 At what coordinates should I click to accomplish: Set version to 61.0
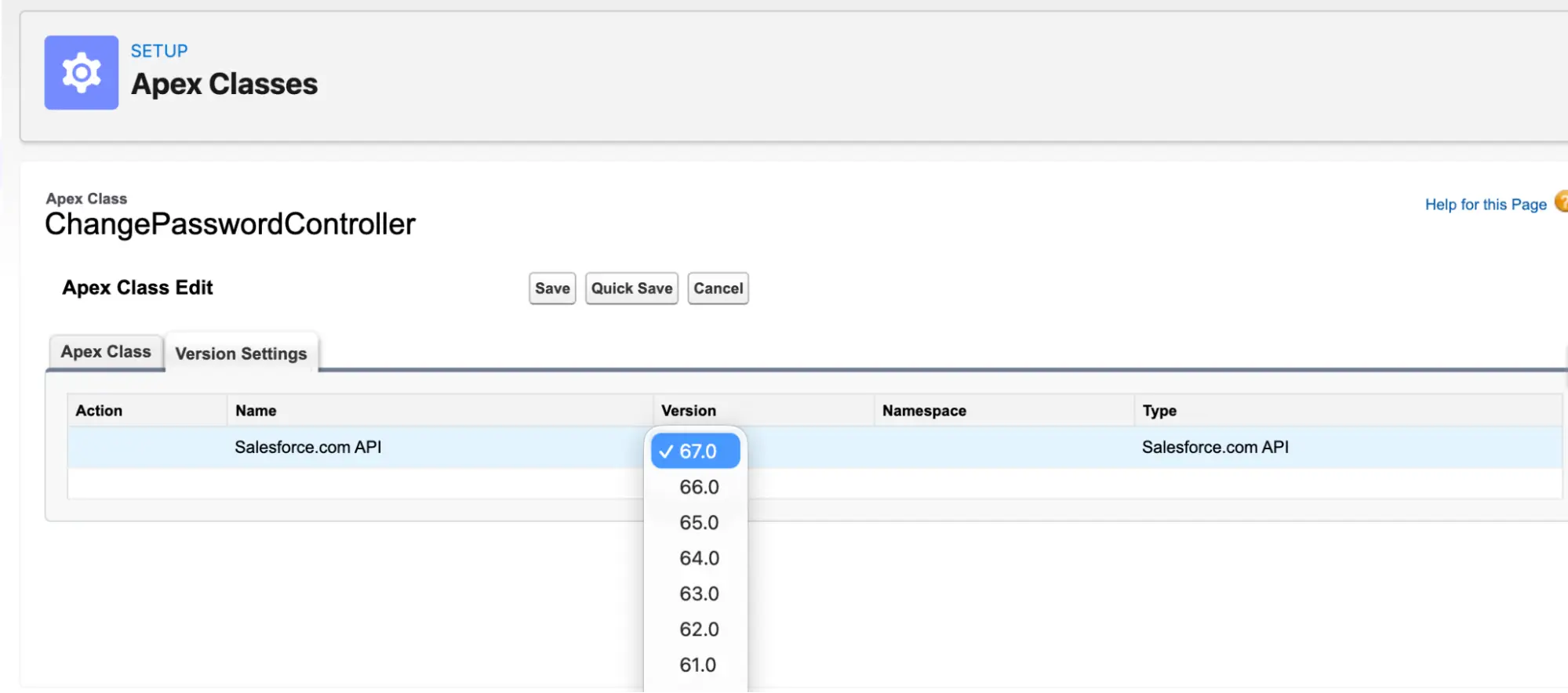[x=697, y=665]
